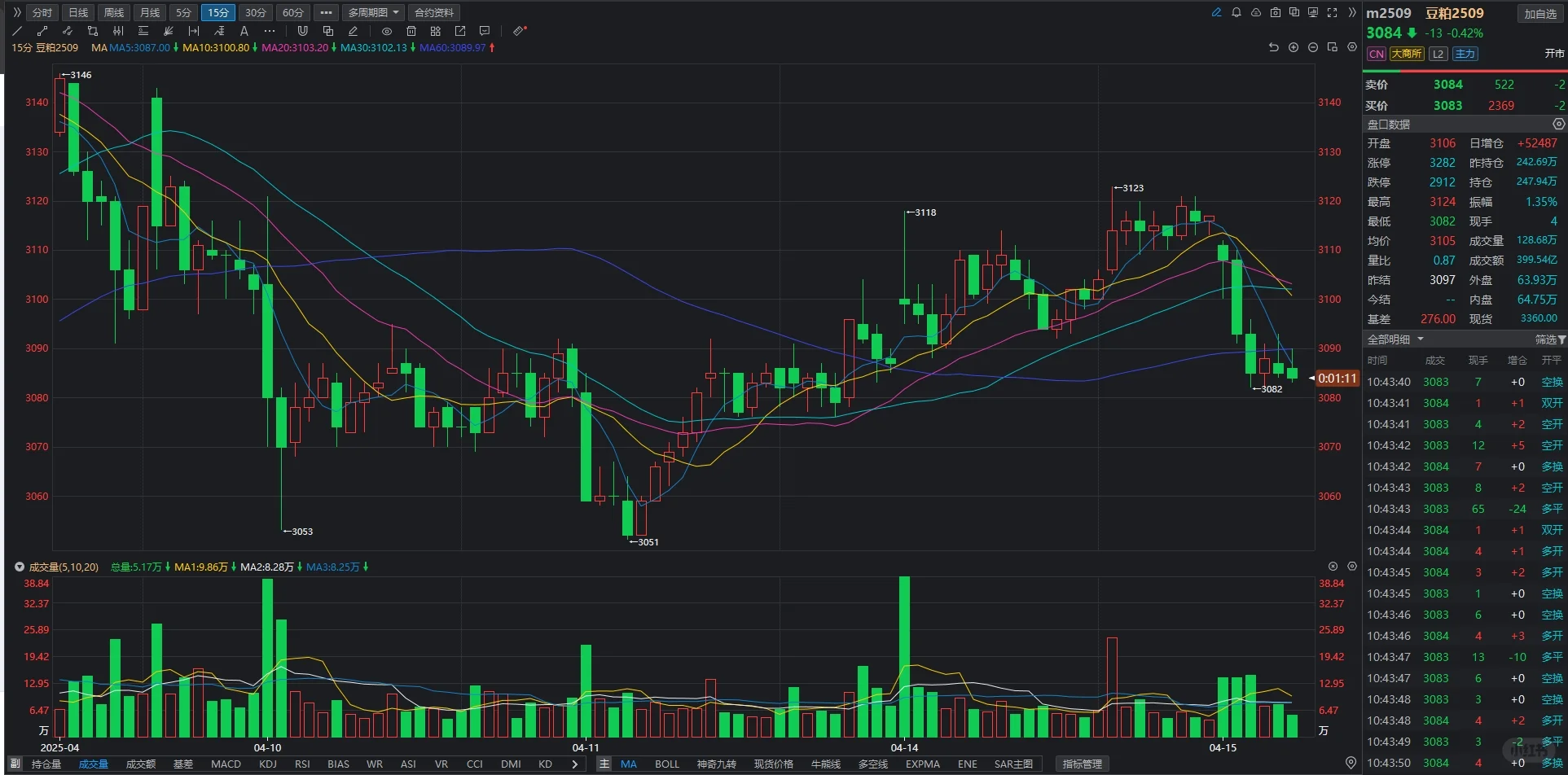Open more drawing tools ellipsis
The height and width of the screenshot is (775, 1568).
click(x=270, y=31)
